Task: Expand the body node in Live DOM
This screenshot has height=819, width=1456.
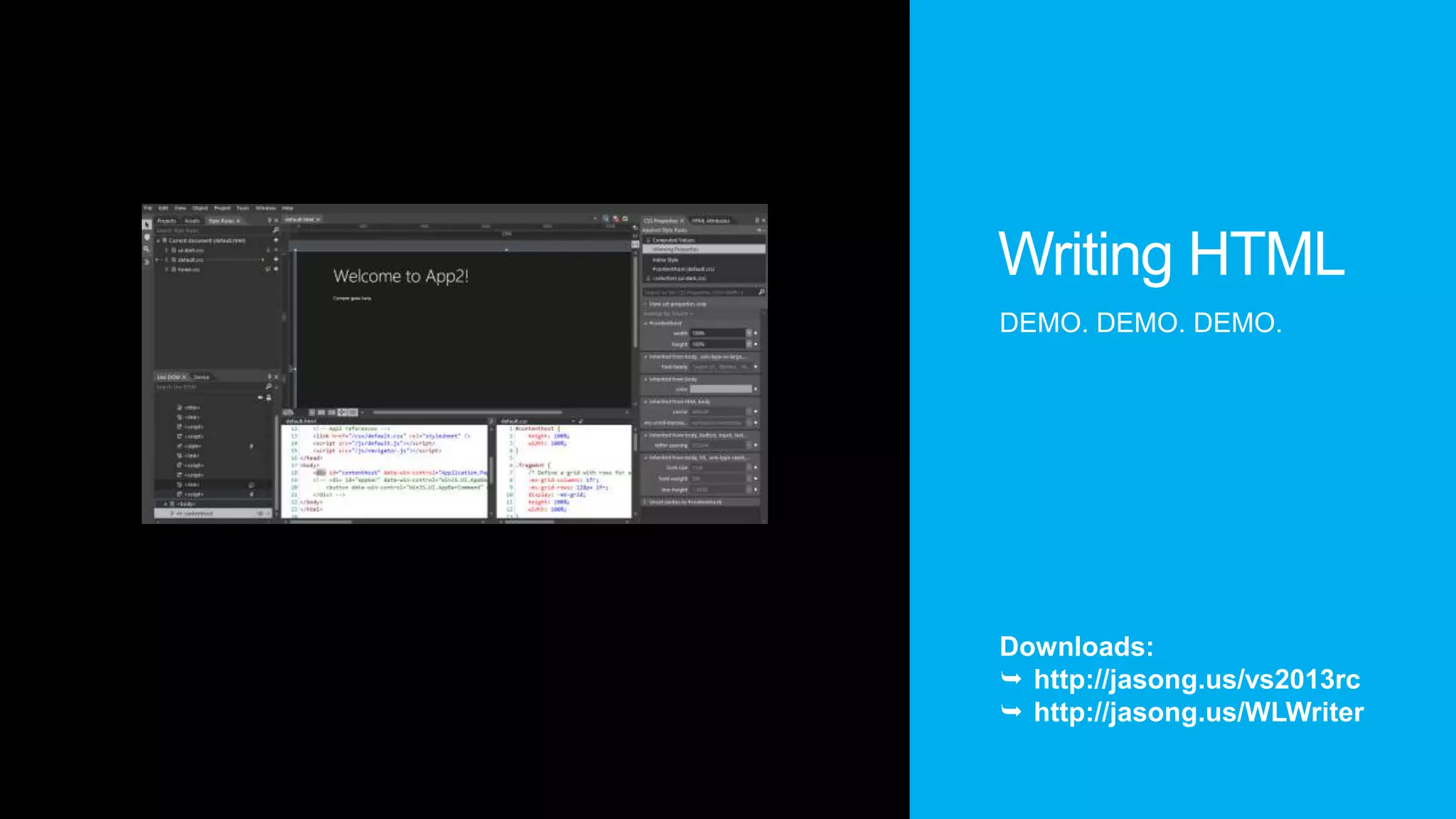Action: 166,503
